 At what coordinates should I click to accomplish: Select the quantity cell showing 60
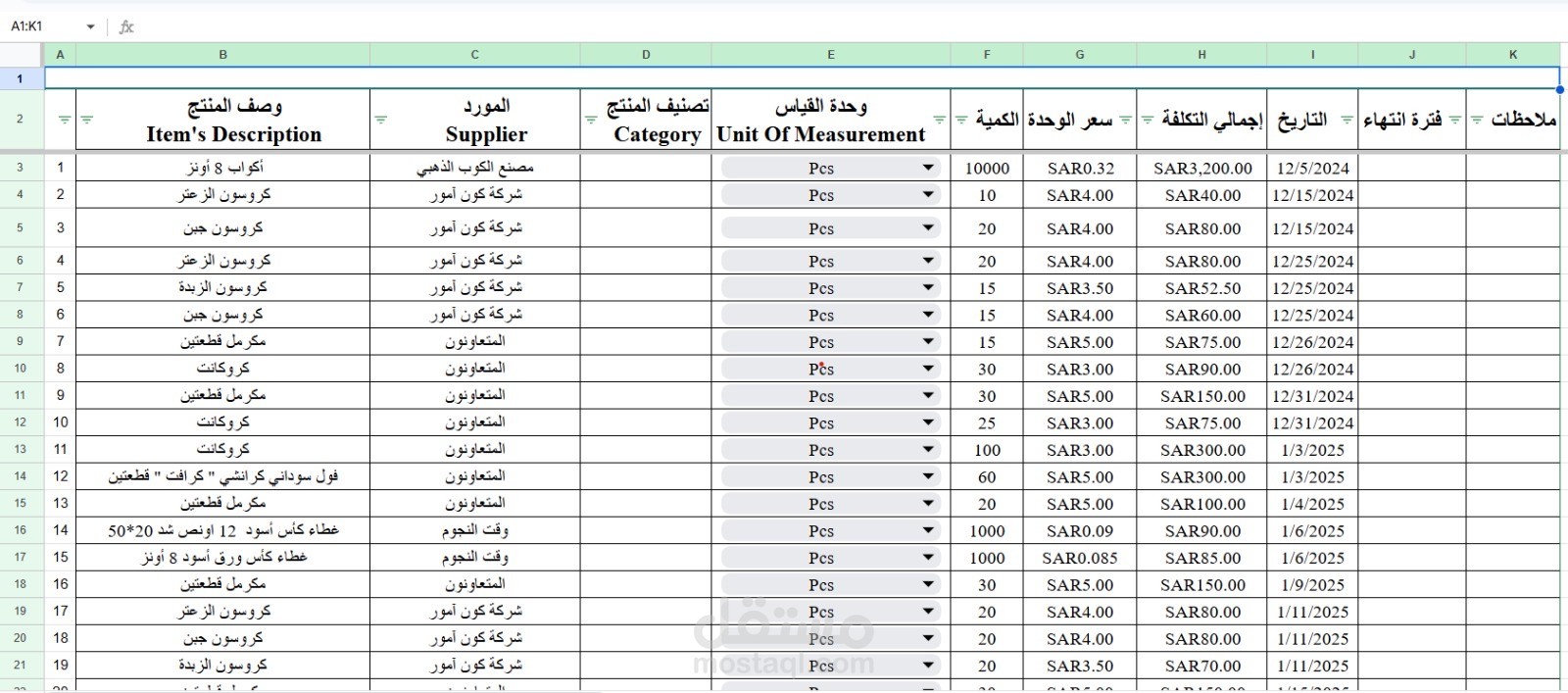click(x=987, y=476)
